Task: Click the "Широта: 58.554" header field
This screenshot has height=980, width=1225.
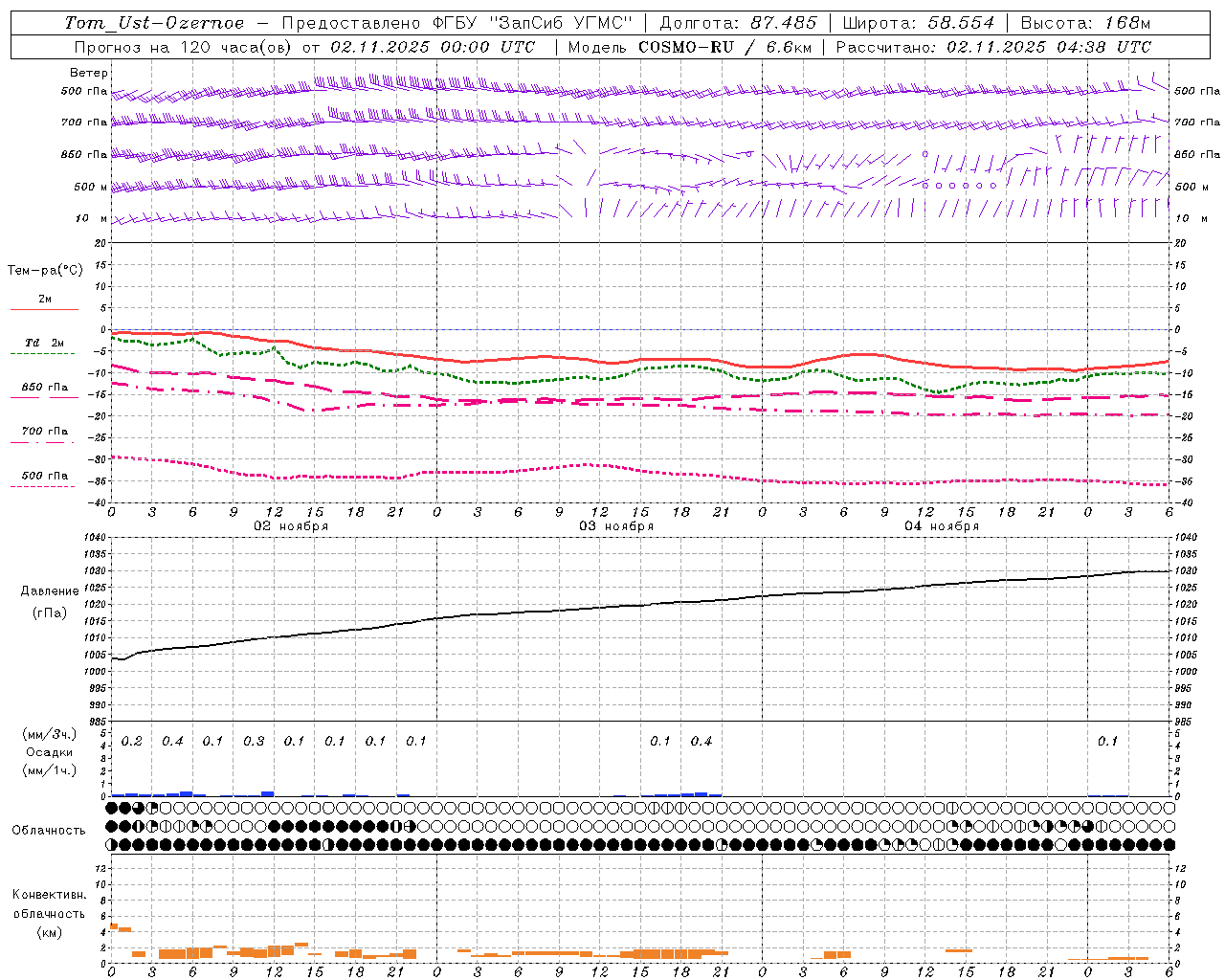Action: coord(918,23)
